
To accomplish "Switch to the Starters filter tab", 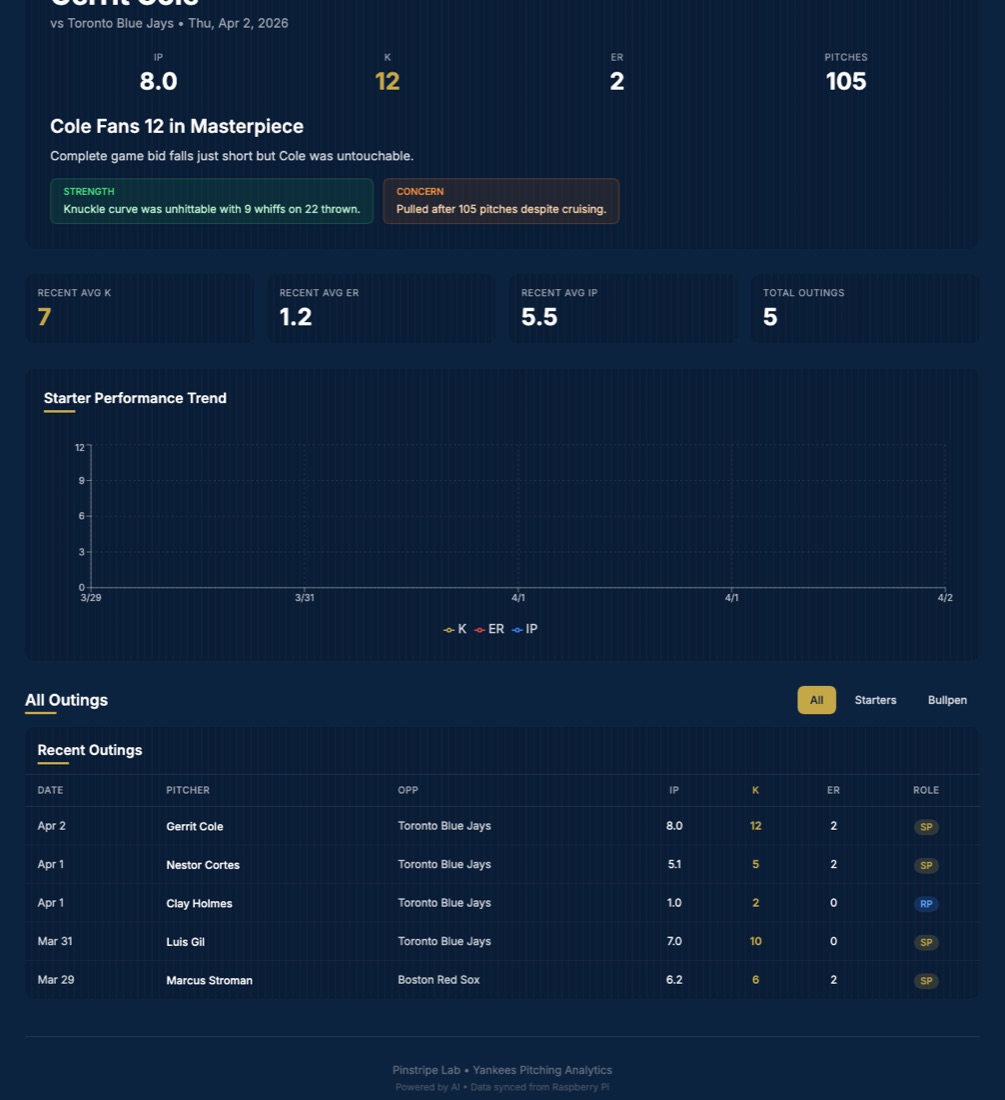I will [875, 700].
